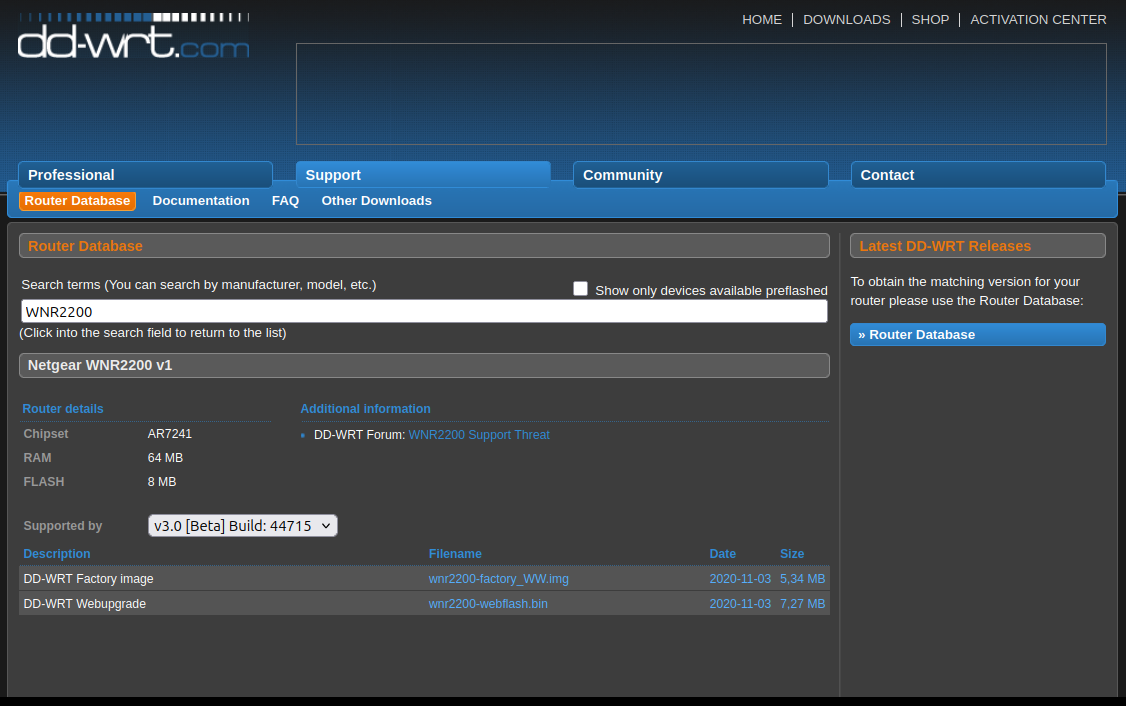Image resolution: width=1126 pixels, height=706 pixels.
Task: Open Documentation submenu item
Action: click(x=201, y=201)
